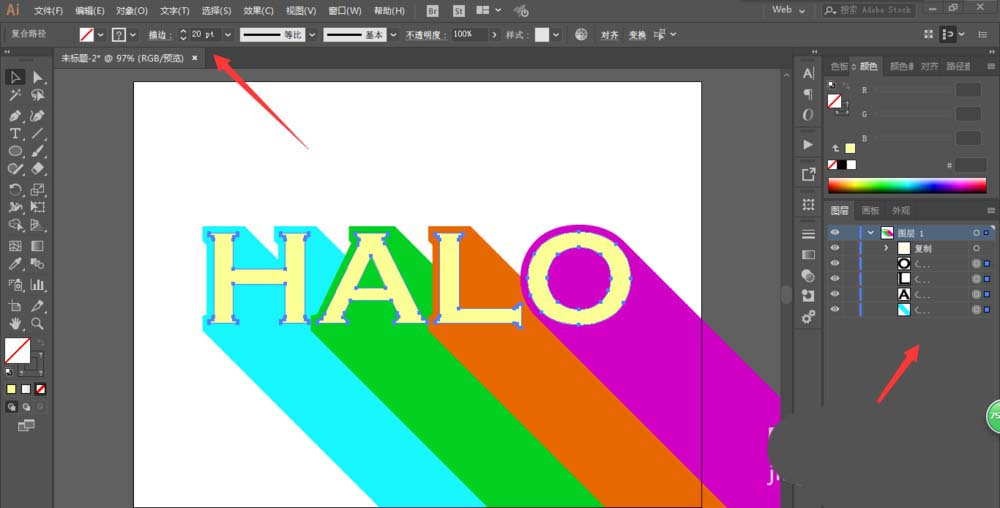Choose the Lasso tool
This screenshot has height=508, width=1000.
pyautogui.click(x=38, y=96)
